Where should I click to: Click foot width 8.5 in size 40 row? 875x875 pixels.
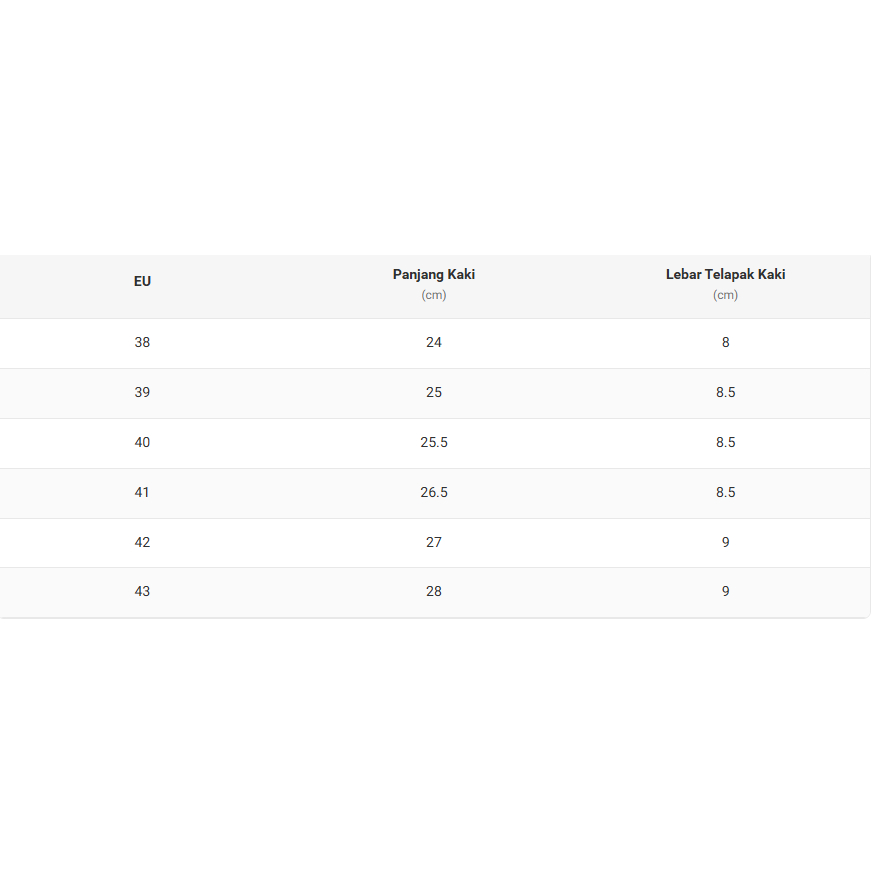(x=725, y=443)
